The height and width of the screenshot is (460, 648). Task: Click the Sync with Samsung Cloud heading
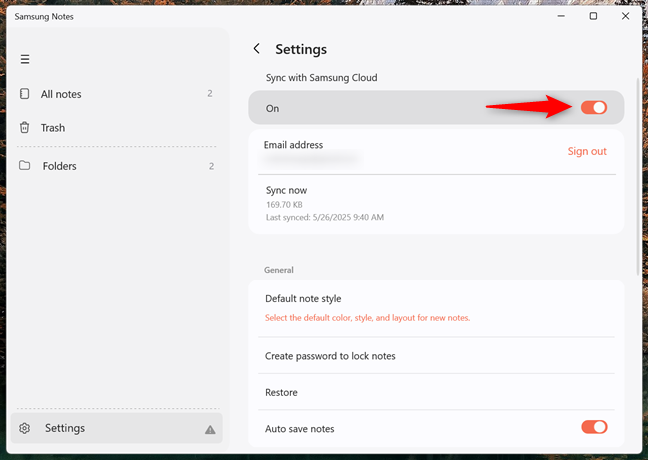tap(322, 78)
